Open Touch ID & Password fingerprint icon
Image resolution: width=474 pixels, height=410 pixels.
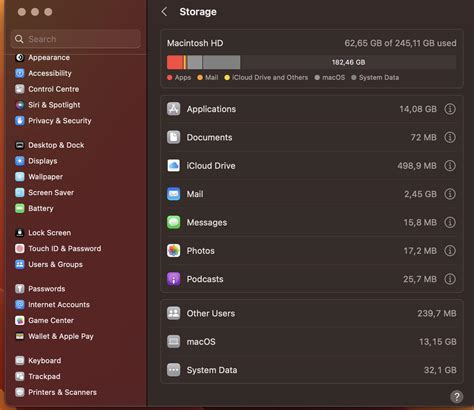[x=20, y=249]
